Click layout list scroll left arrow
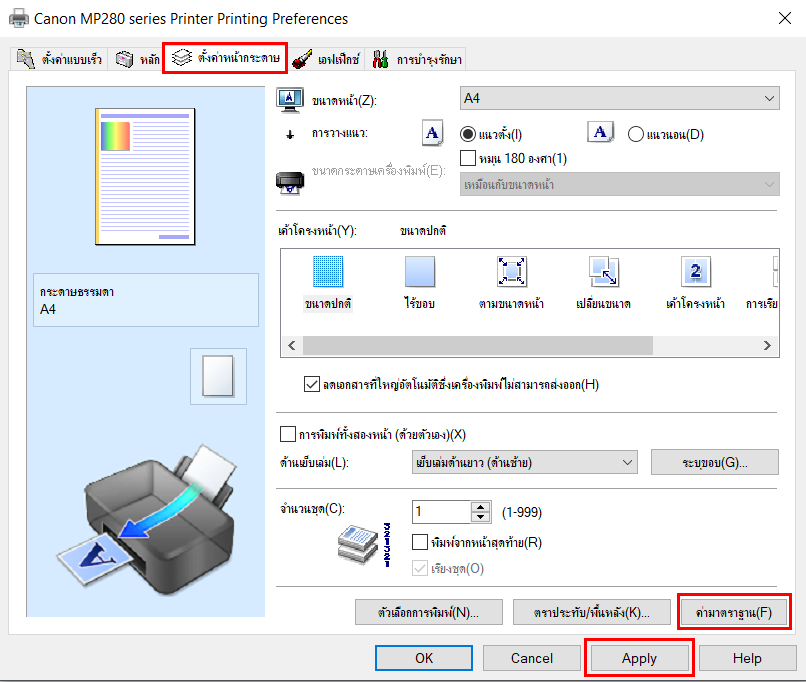Viewport: 806px width, 682px height. coord(292,345)
